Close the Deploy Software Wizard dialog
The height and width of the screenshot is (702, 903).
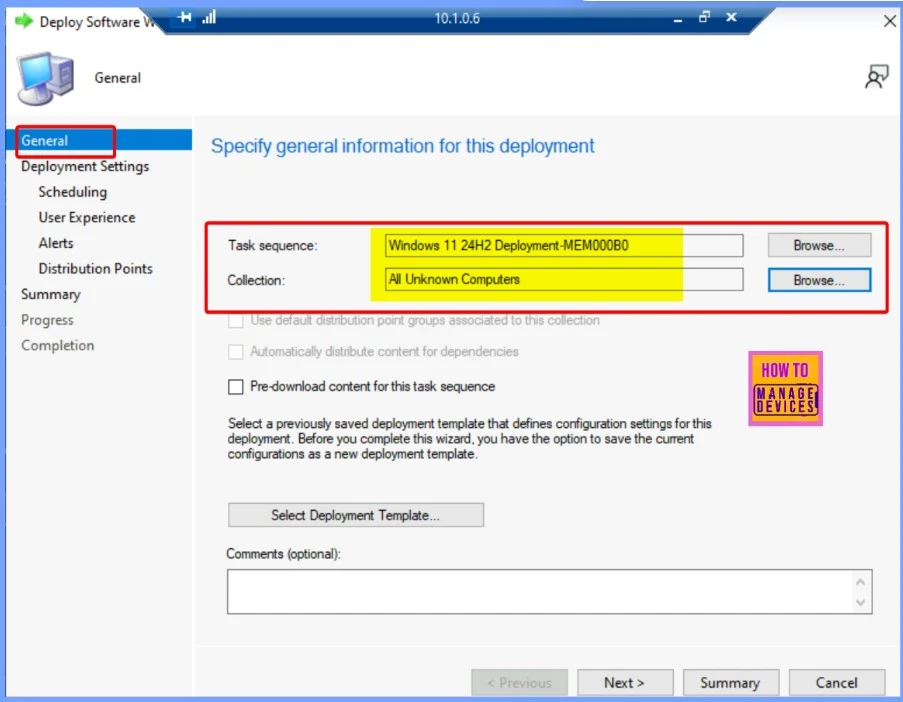point(889,21)
